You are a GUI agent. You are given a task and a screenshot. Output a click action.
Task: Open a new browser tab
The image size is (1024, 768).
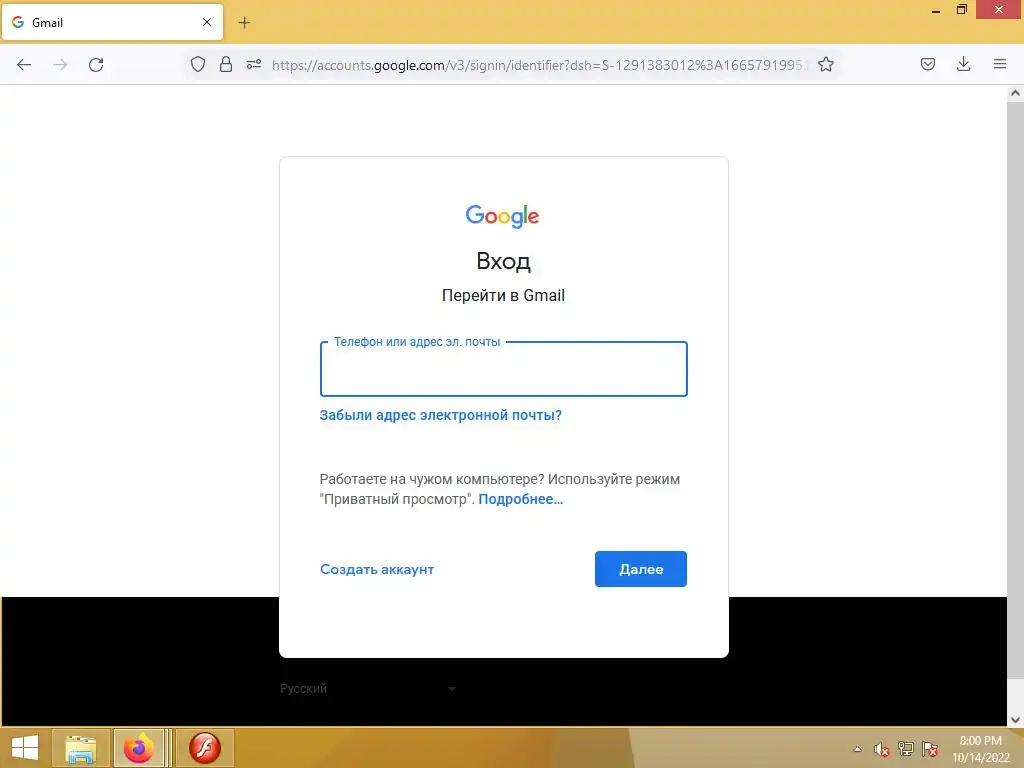point(244,23)
